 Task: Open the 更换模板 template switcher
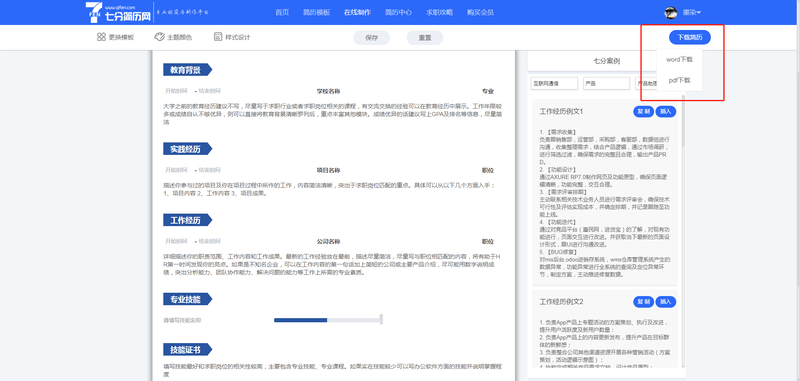point(116,37)
